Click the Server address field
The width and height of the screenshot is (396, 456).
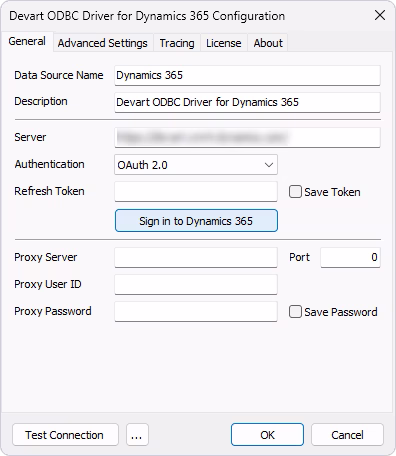(247, 137)
